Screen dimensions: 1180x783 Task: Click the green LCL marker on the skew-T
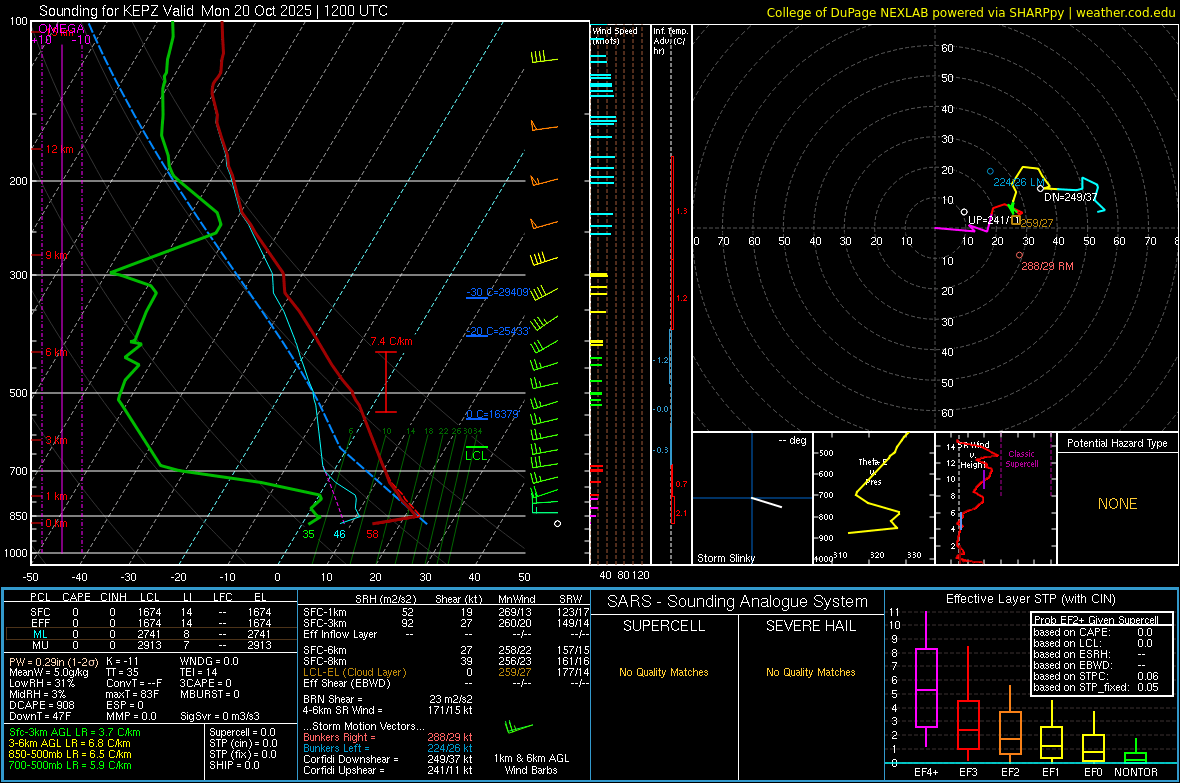pyautogui.click(x=476, y=455)
